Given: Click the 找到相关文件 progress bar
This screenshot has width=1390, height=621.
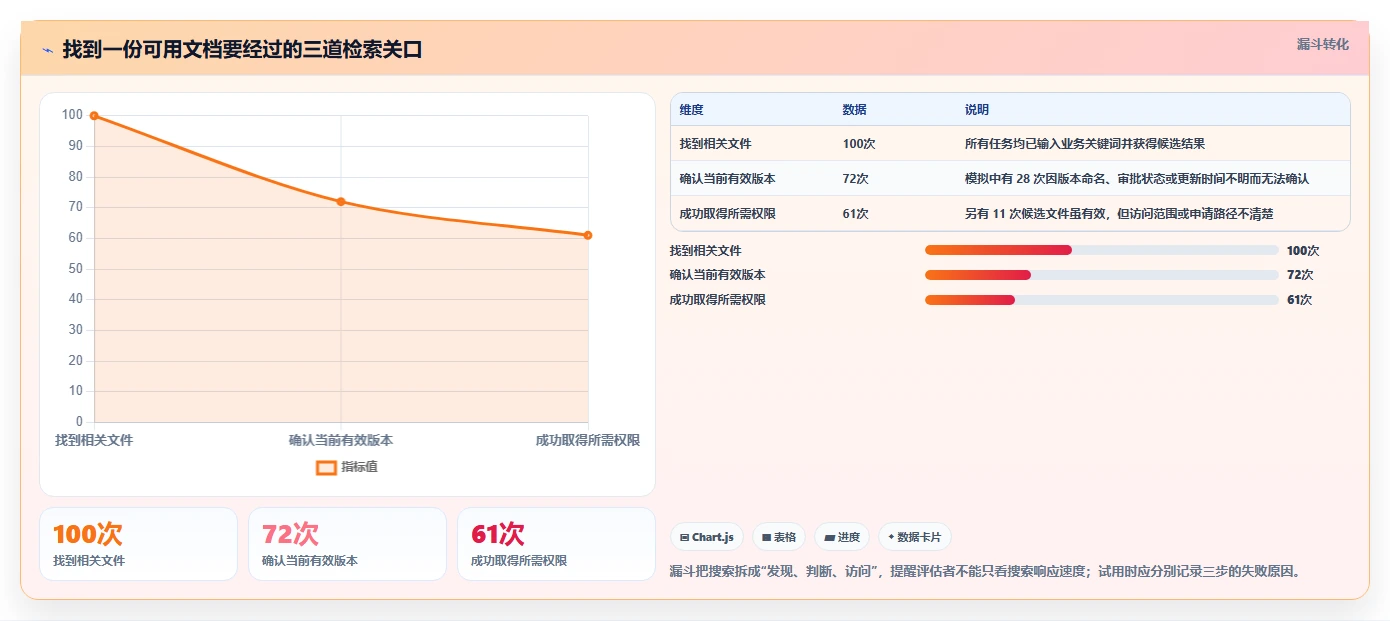Looking at the screenshot, I should (1102, 250).
